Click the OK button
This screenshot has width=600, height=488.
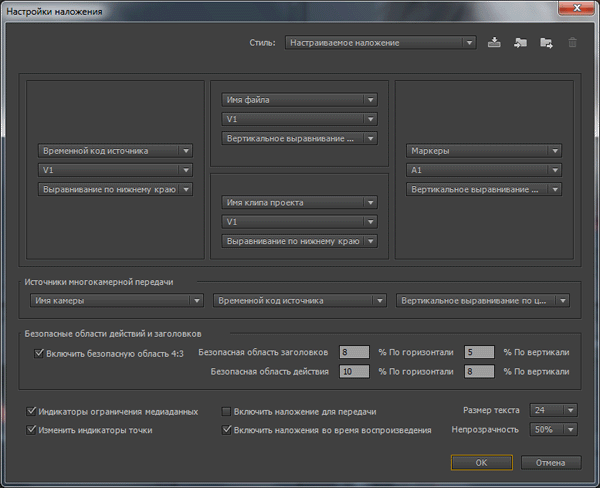[482, 462]
